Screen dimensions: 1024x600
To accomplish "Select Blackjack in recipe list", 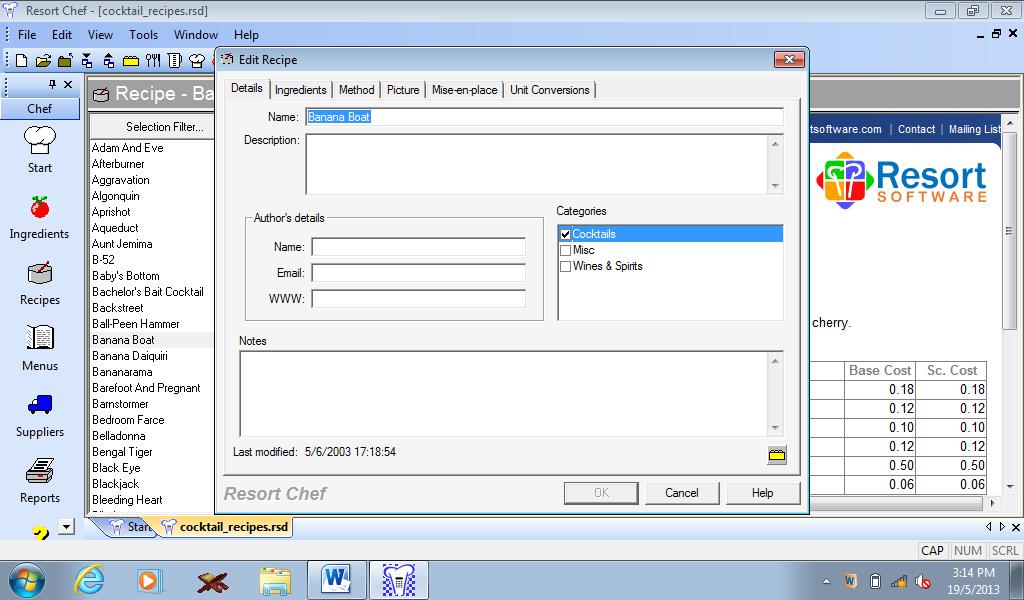I will pyautogui.click(x=116, y=484).
